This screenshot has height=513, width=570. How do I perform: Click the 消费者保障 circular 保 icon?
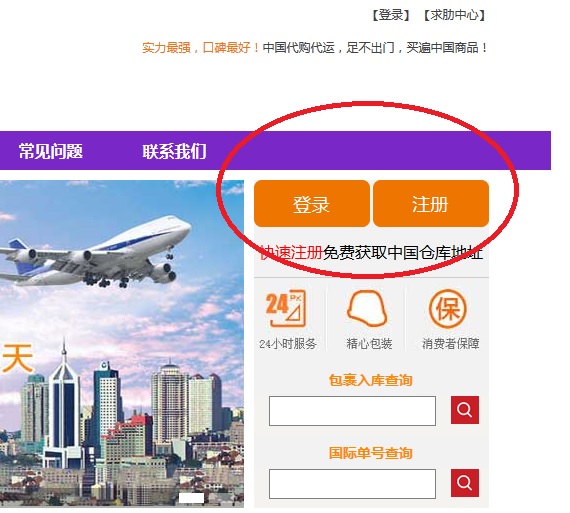pos(447,309)
